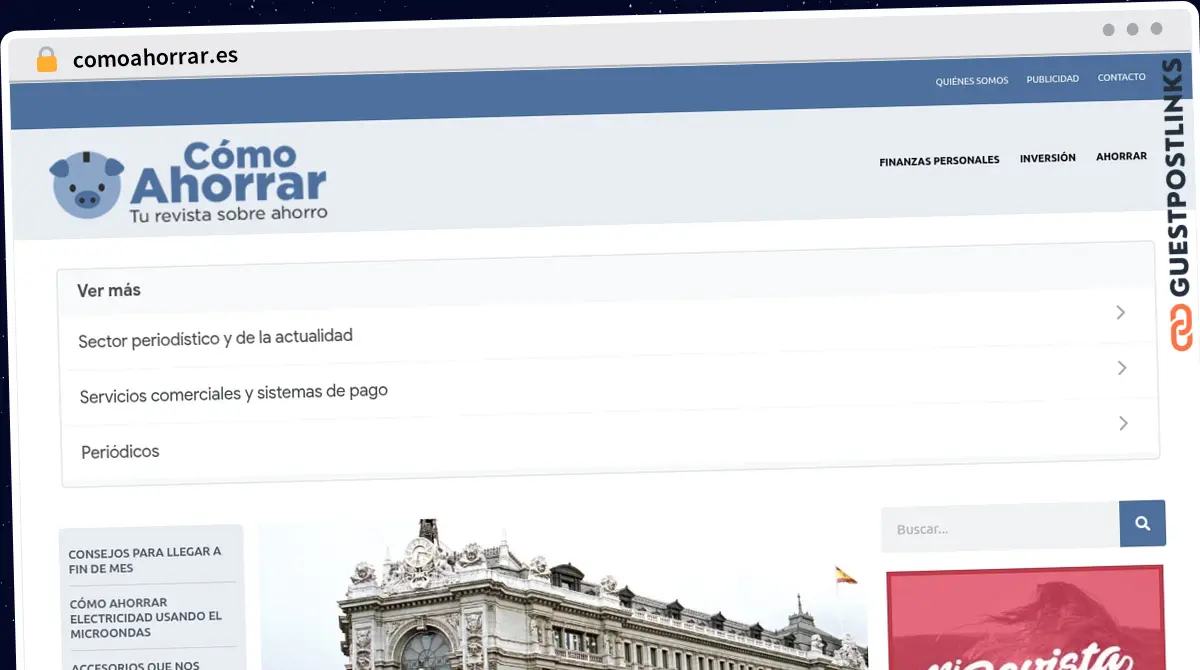Open Consejos para llegar a fin de mes
1200x670 pixels.
point(145,560)
